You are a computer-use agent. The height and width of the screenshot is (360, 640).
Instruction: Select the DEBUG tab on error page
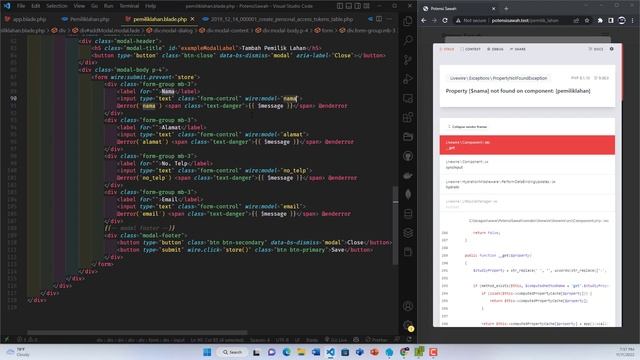(495, 49)
